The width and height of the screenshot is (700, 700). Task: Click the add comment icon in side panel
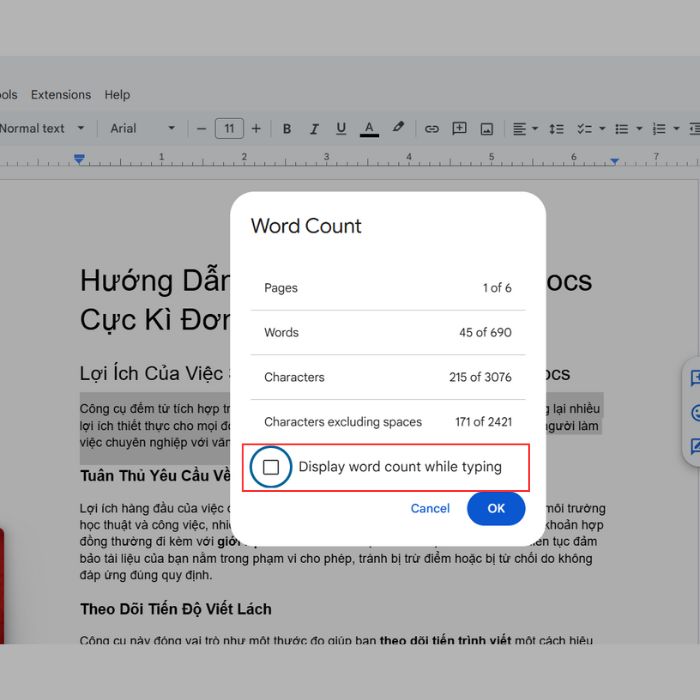tap(696, 378)
